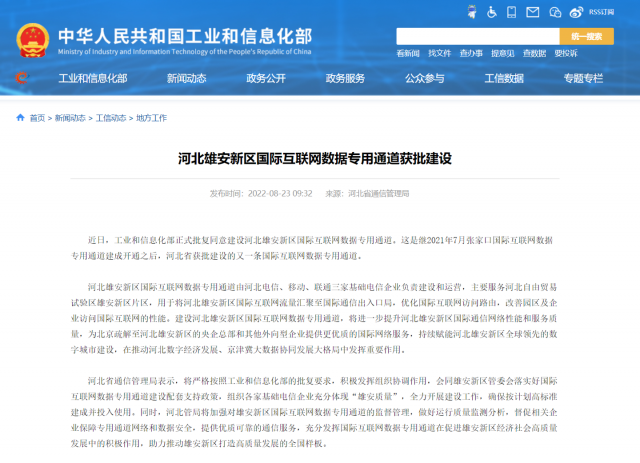
Task: Click 工信动态 in the breadcrumb trail
Action: click(x=110, y=117)
